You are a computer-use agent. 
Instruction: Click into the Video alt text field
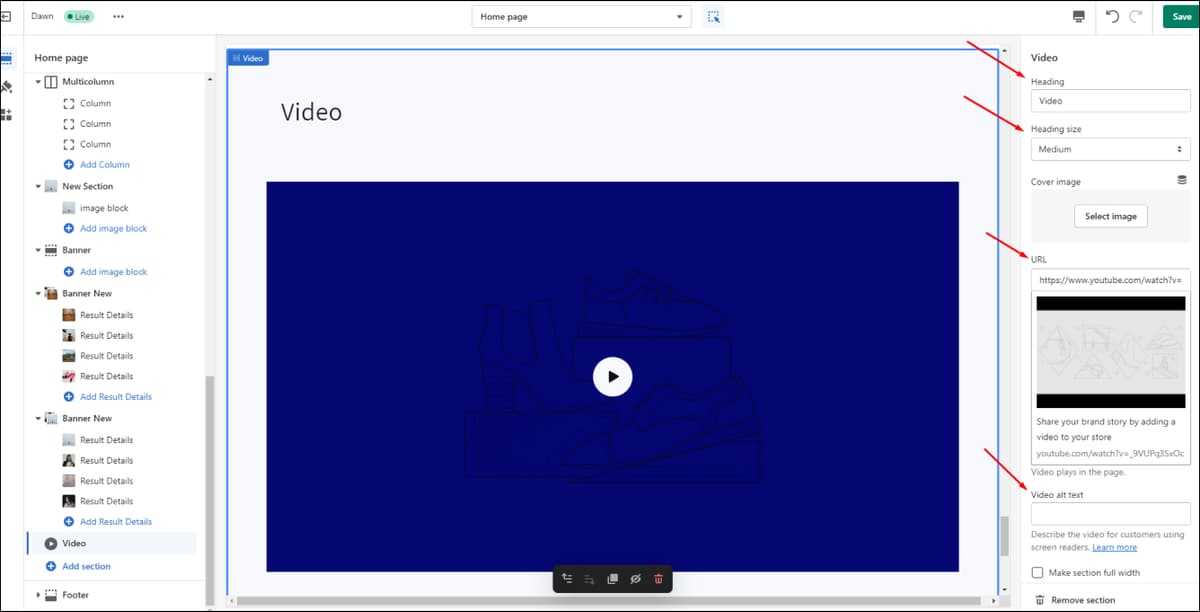pyautogui.click(x=1110, y=514)
